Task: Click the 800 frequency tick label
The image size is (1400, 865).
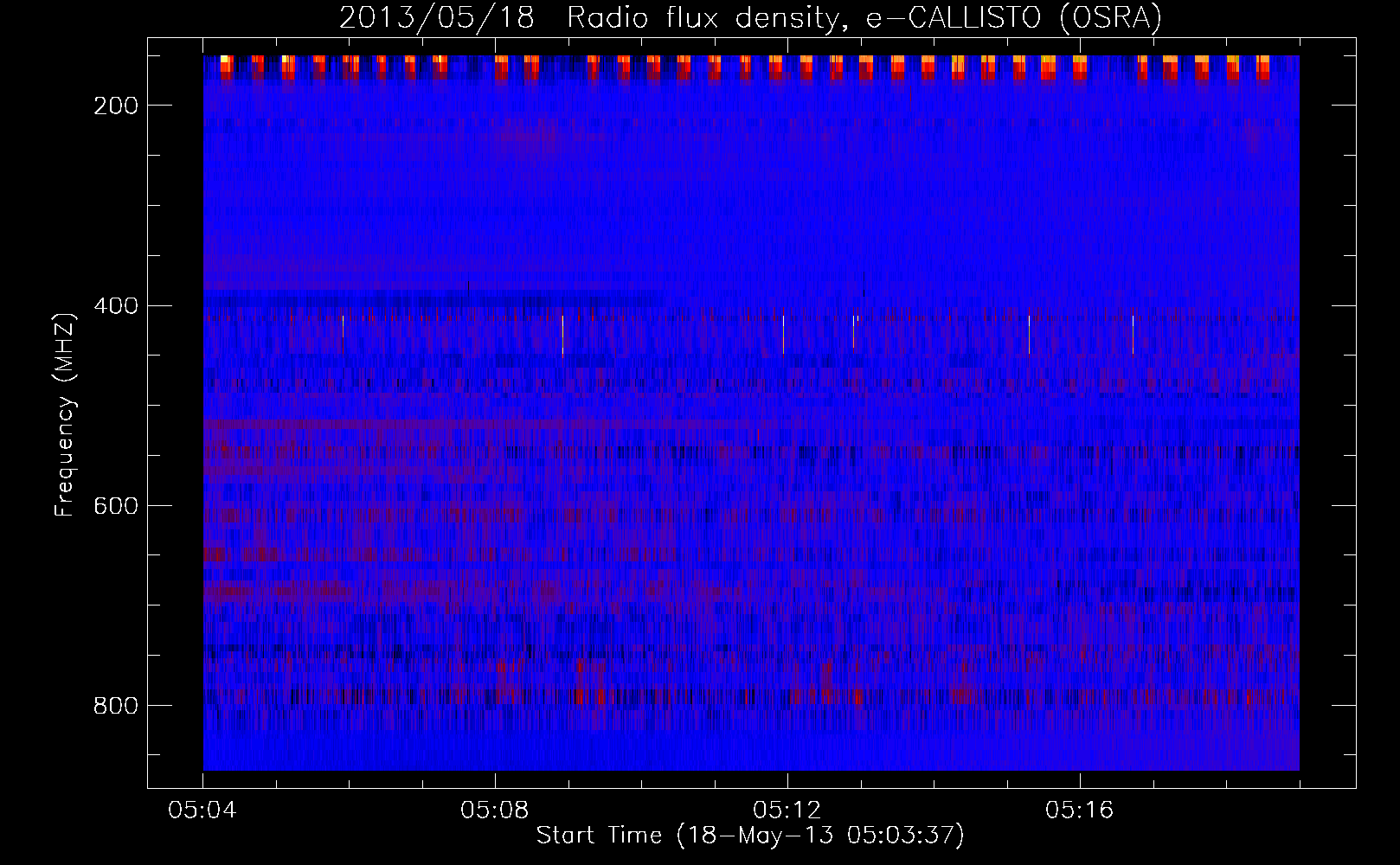Action: pyautogui.click(x=116, y=706)
